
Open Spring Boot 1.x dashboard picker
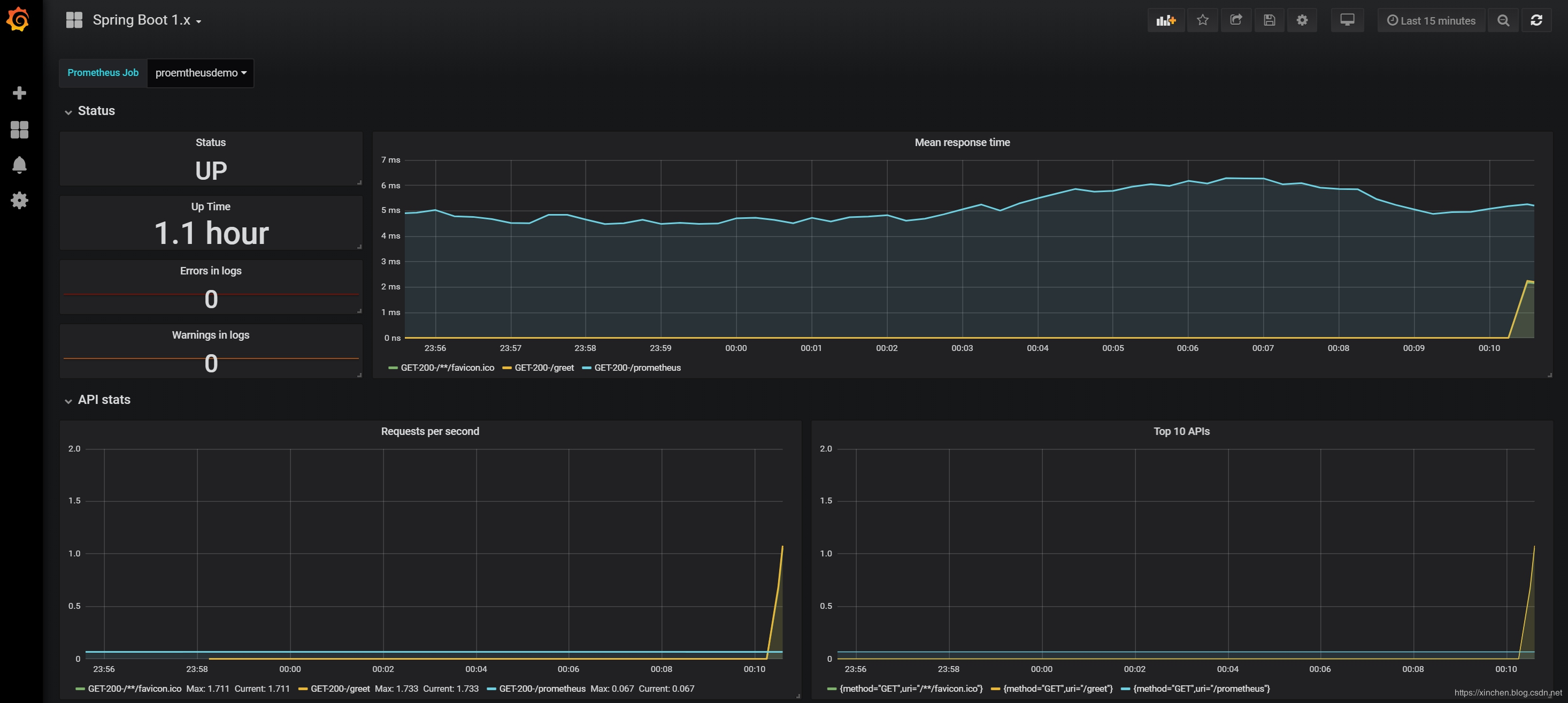(146, 20)
